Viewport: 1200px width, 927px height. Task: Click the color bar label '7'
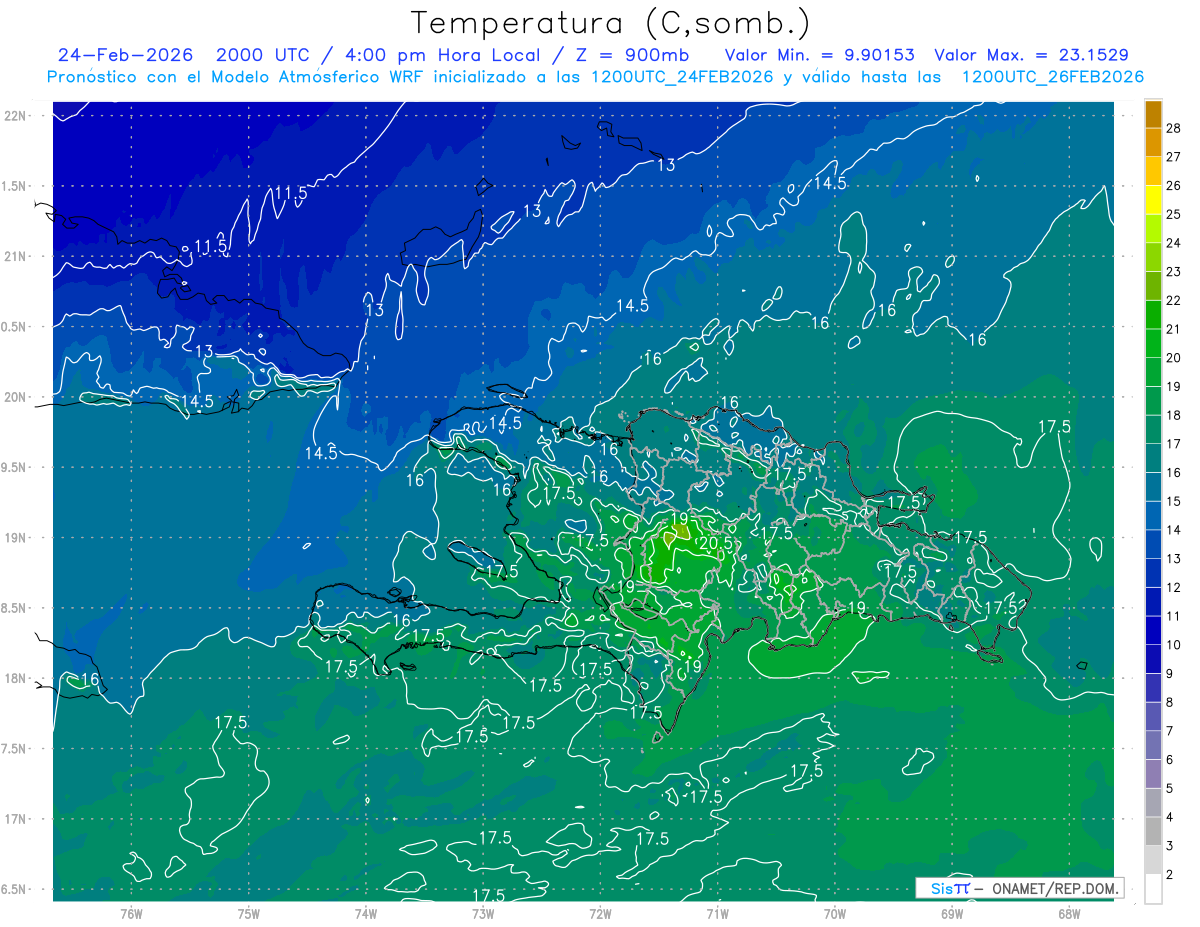pyautogui.click(x=1170, y=731)
